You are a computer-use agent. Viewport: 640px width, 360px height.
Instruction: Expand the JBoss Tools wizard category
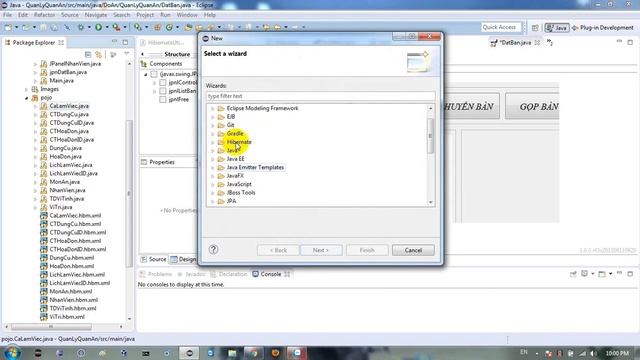(213, 193)
